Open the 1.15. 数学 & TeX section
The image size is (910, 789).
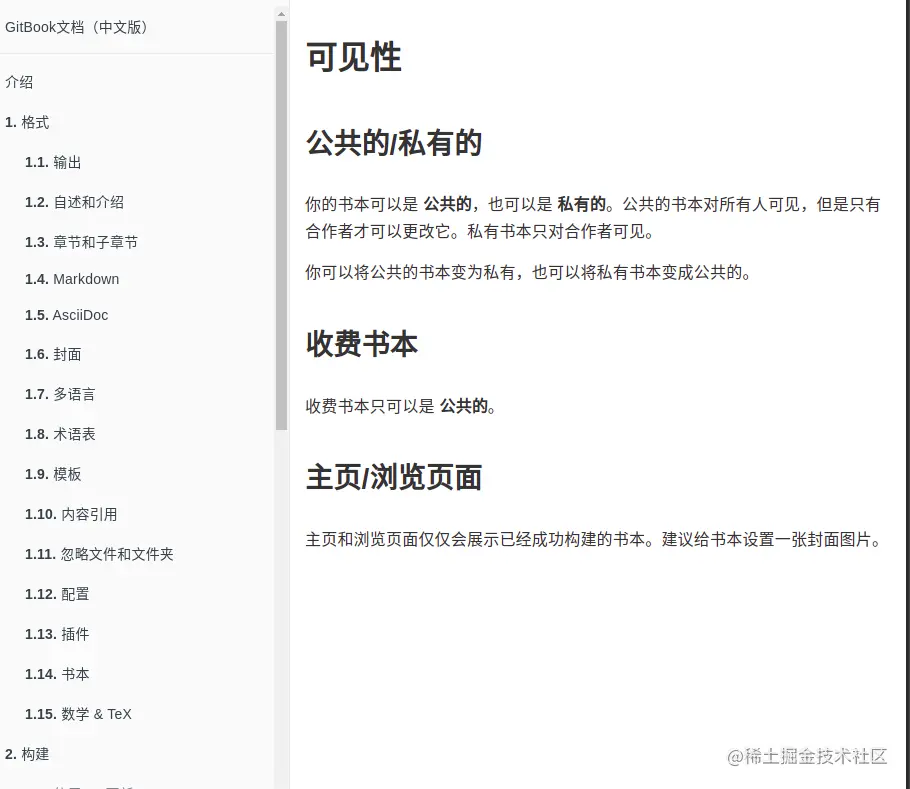(78, 714)
